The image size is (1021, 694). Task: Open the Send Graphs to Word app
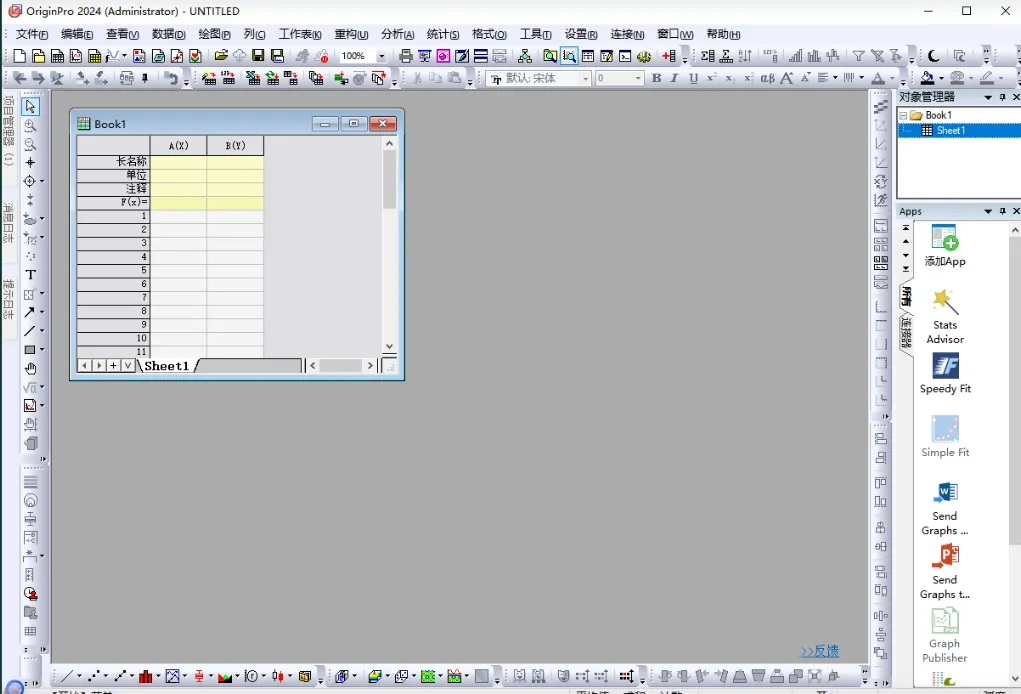pyautogui.click(x=945, y=508)
